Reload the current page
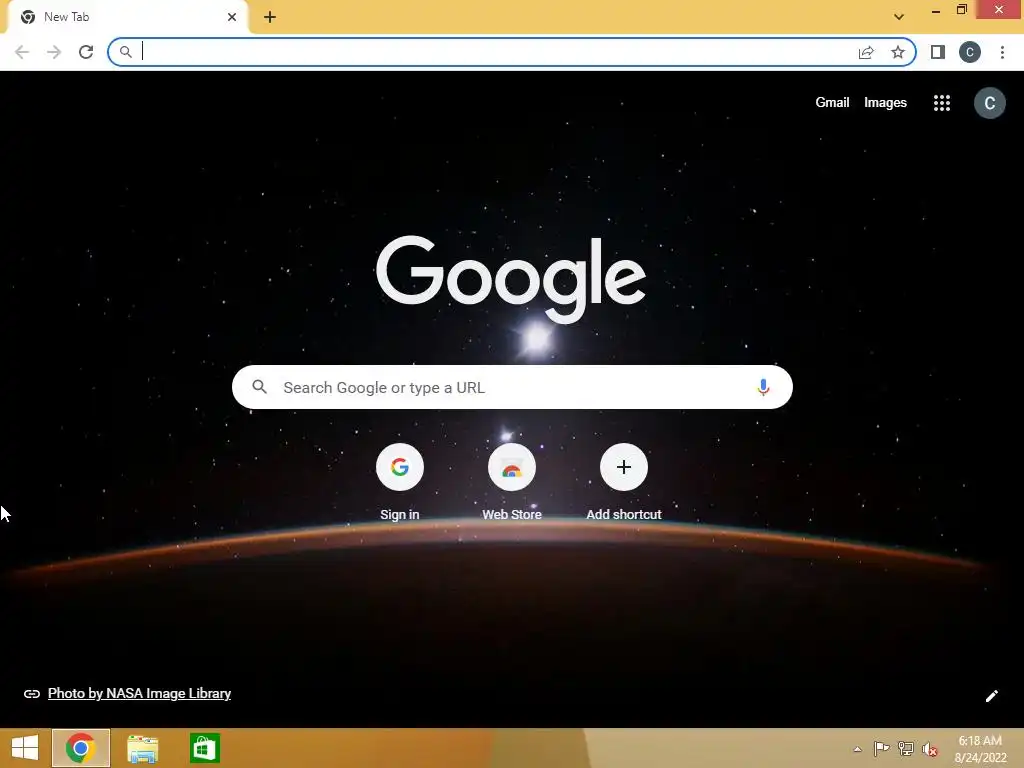The image size is (1024, 768). click(86, 52)
